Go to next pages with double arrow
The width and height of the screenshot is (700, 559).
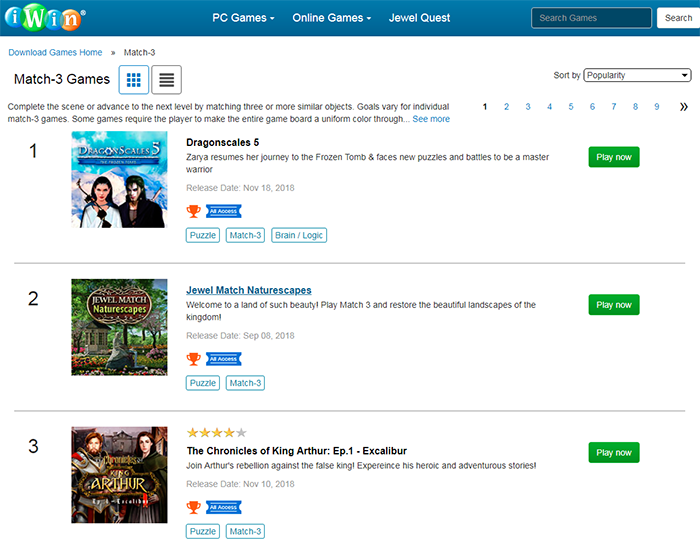(683, 107)
